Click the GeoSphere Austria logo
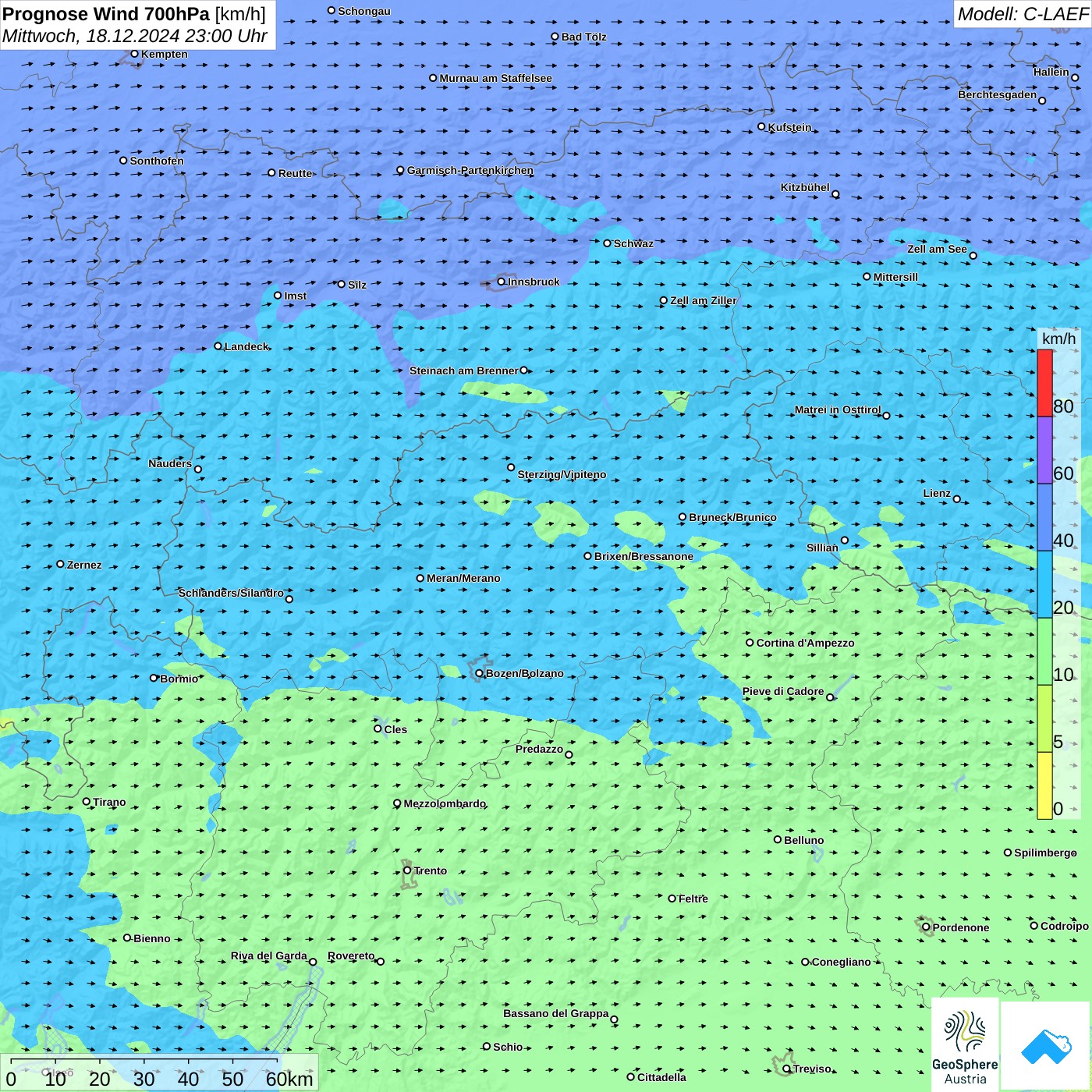This screenshot has width=1092, height=1092. [x=965, y=1044]
